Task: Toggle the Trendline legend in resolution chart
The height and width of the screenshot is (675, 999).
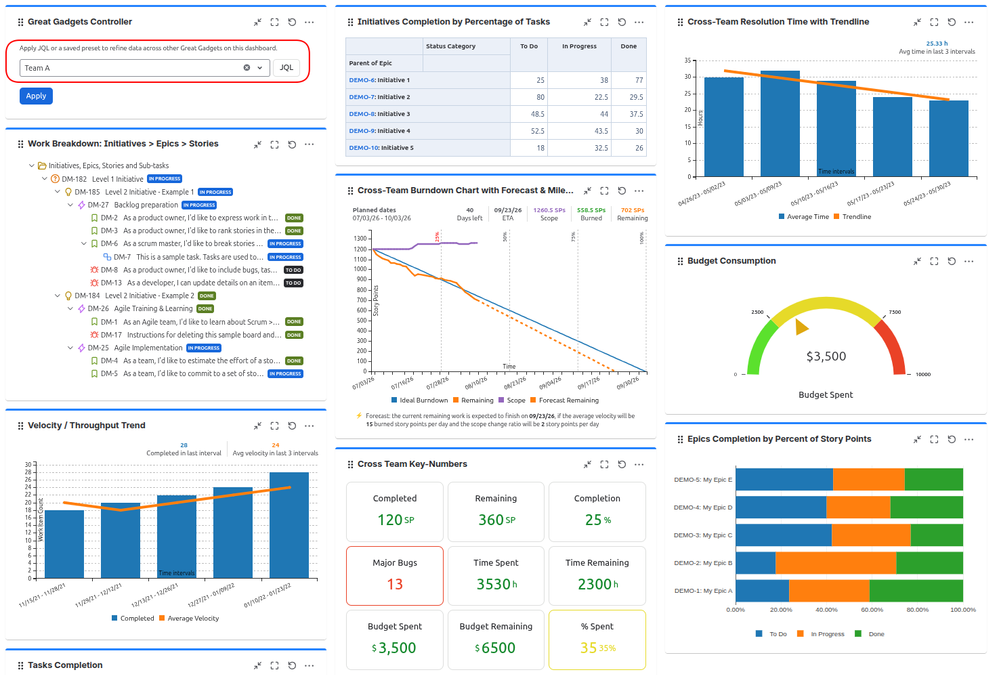Action: click(852, 217)
